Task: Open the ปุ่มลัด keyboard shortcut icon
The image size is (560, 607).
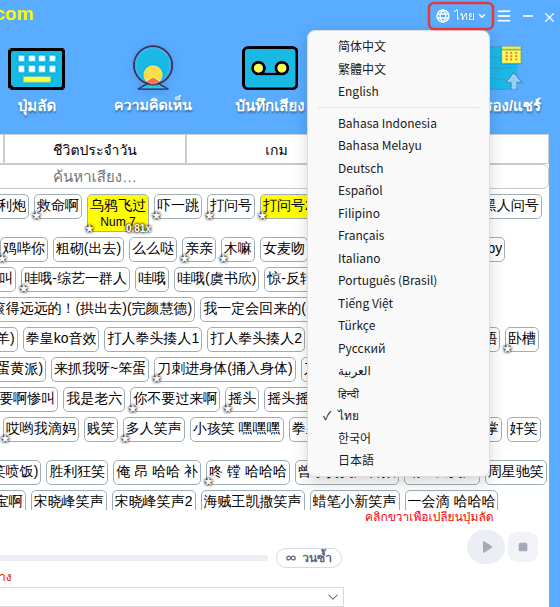Action: click(x=36, y=69)
